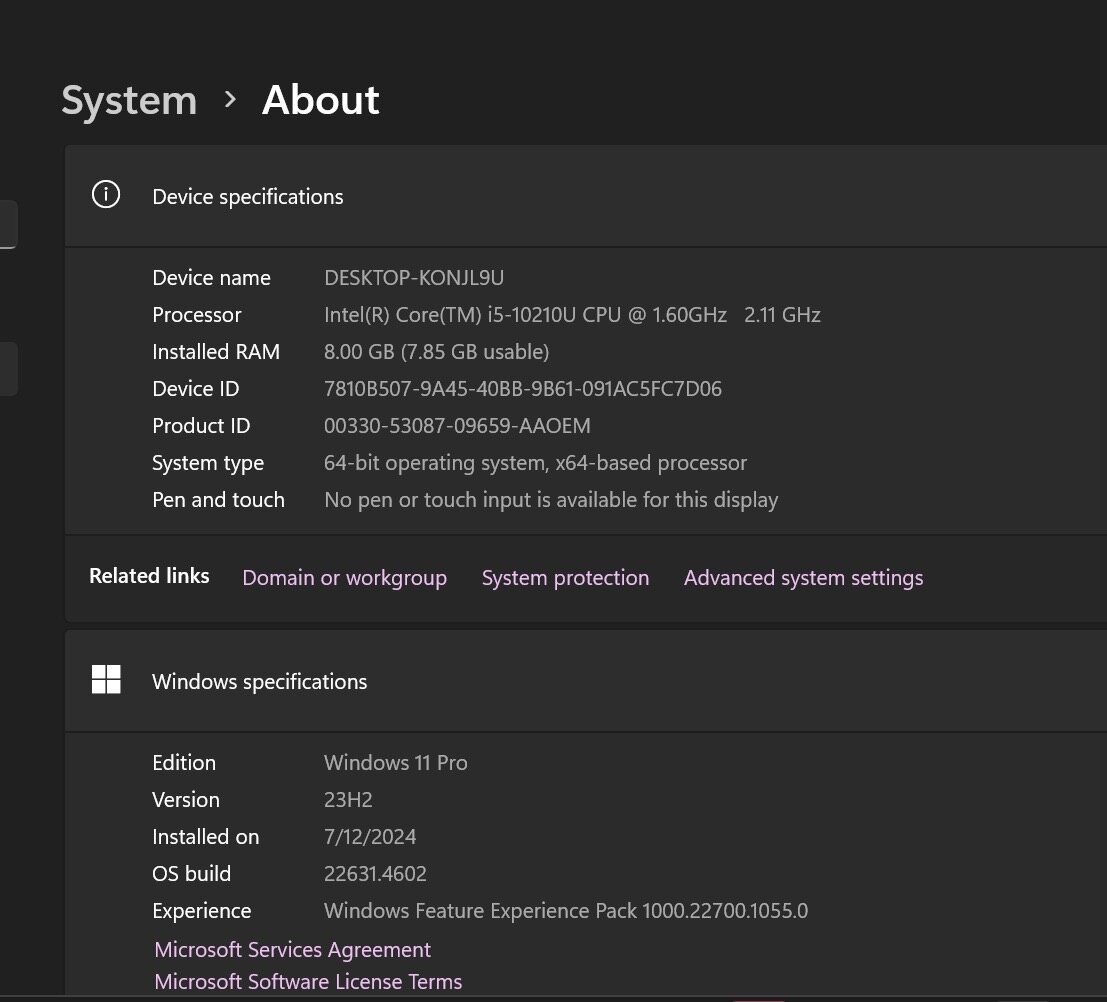Select the About breadcrumb label

[x=320, y=100]
